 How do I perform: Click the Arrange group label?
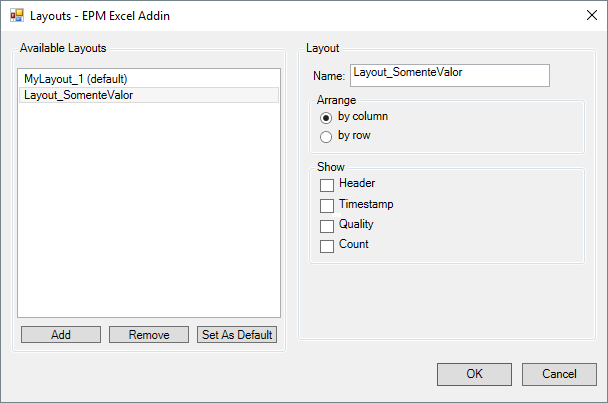[337, 100]
